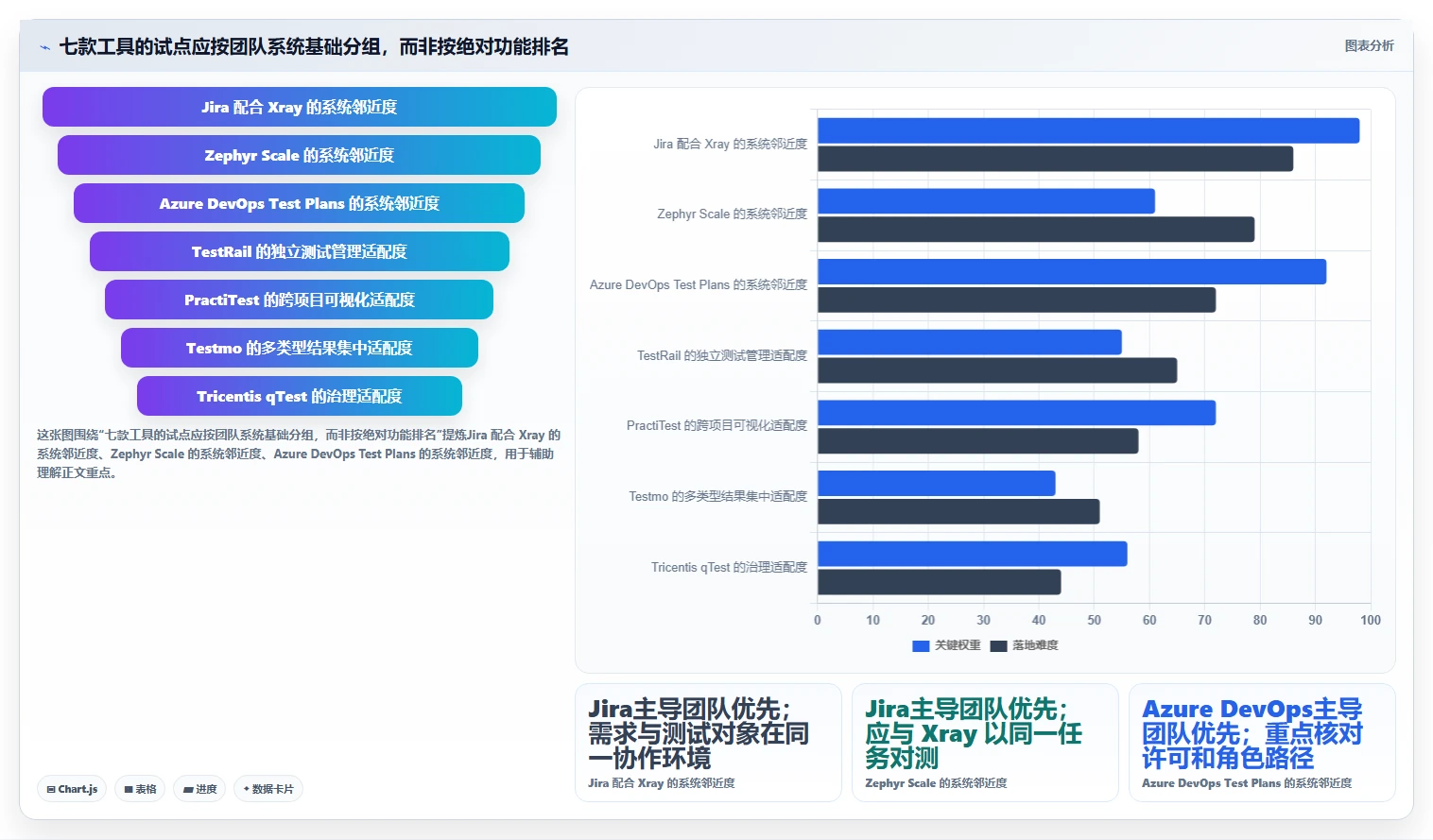Image resolution: width=1433 pixels, height=840 pixels.
Task: Click the chart axis label TestRail 的独立测试管理适配度
Action: 721,355
